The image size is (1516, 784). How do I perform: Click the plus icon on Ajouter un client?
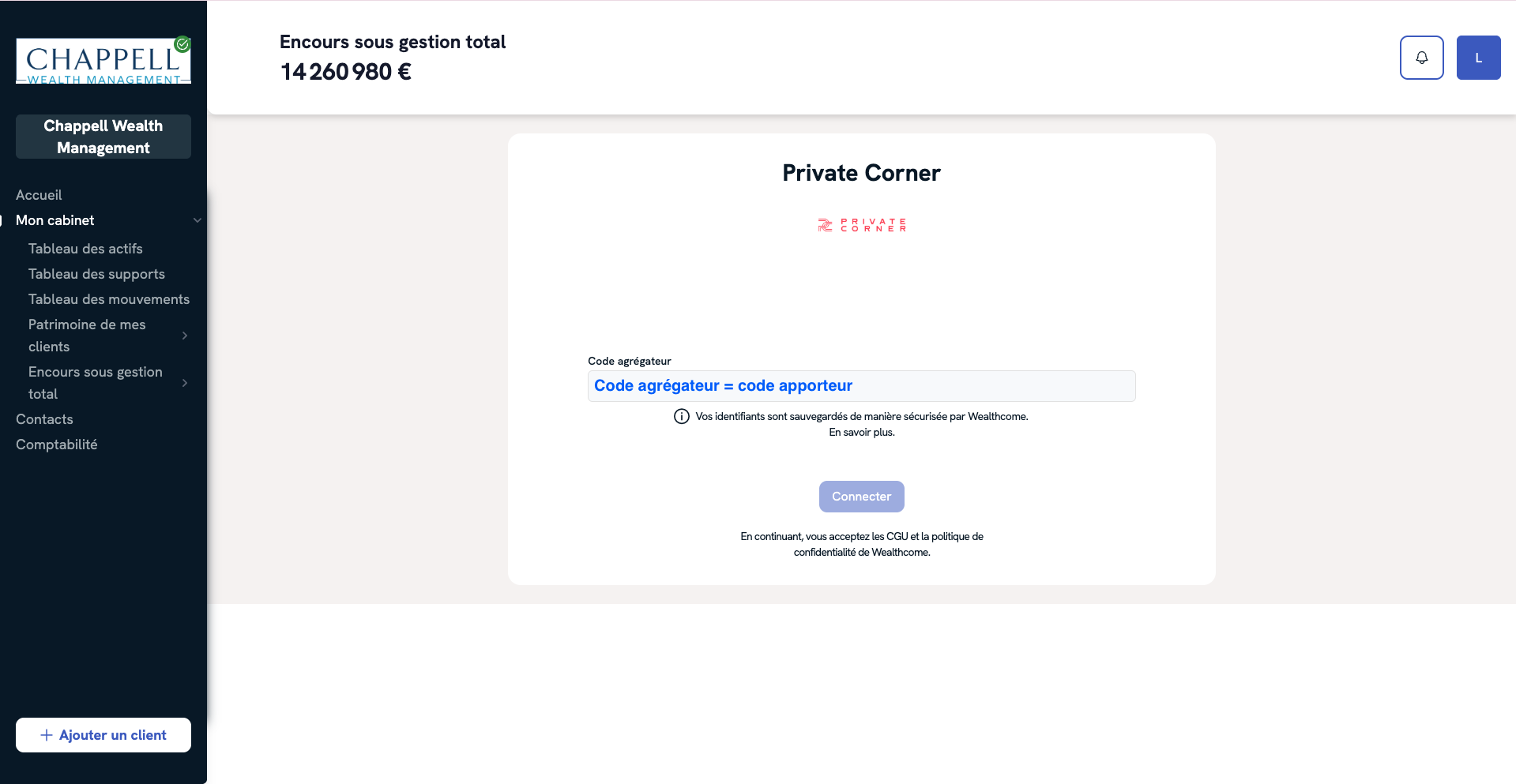point(47,735)
